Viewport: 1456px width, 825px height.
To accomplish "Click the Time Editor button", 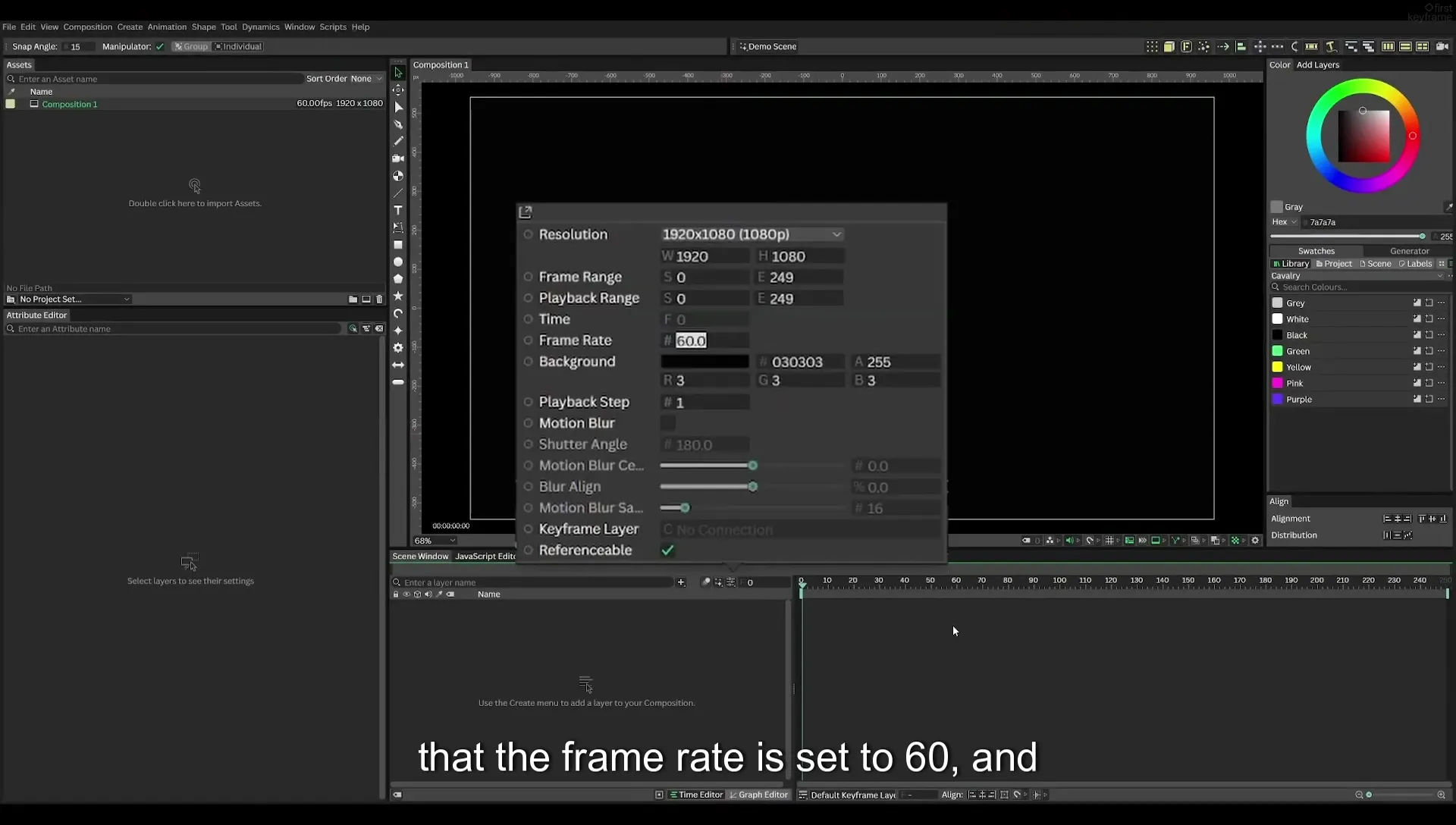I will point(695,795).
